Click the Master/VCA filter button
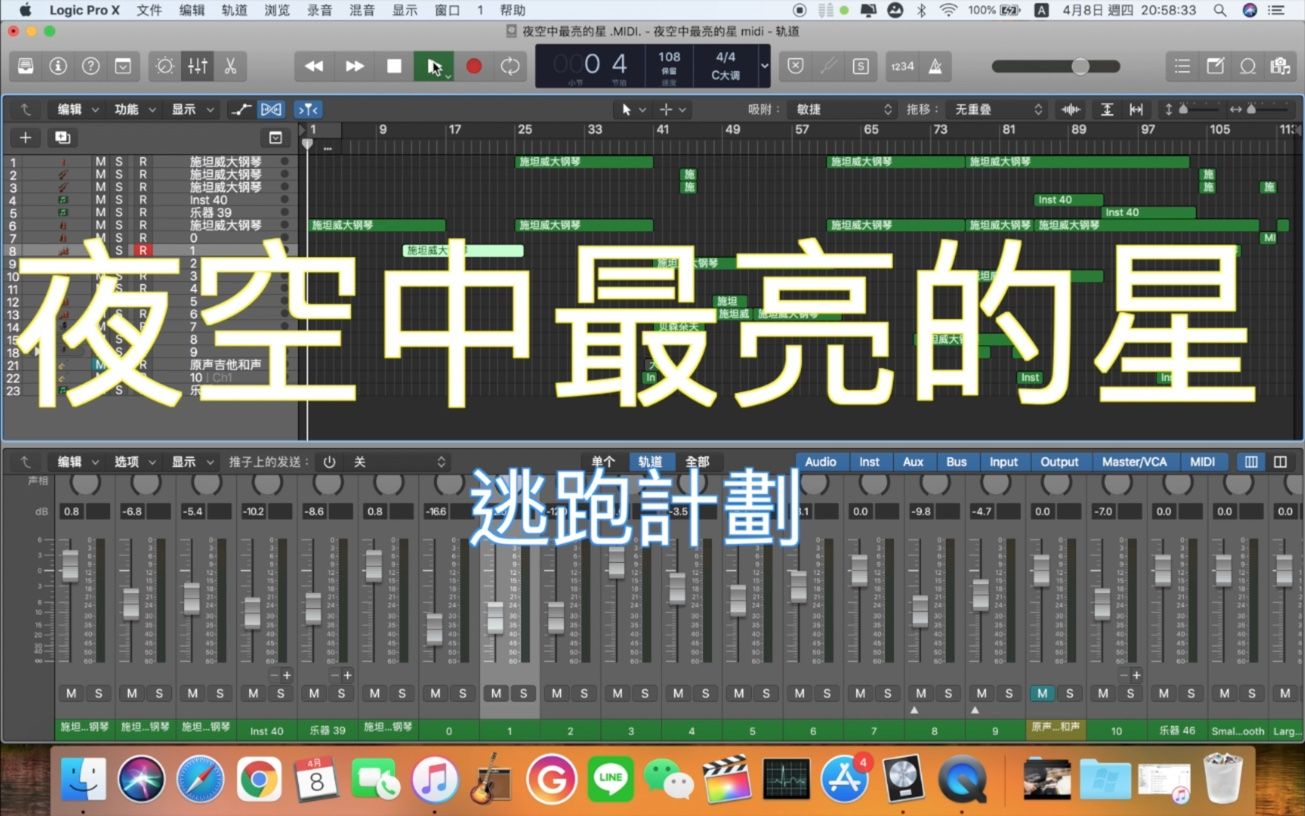The image size is (1305, 816). pyautogui.click(x=1134, y=462)
